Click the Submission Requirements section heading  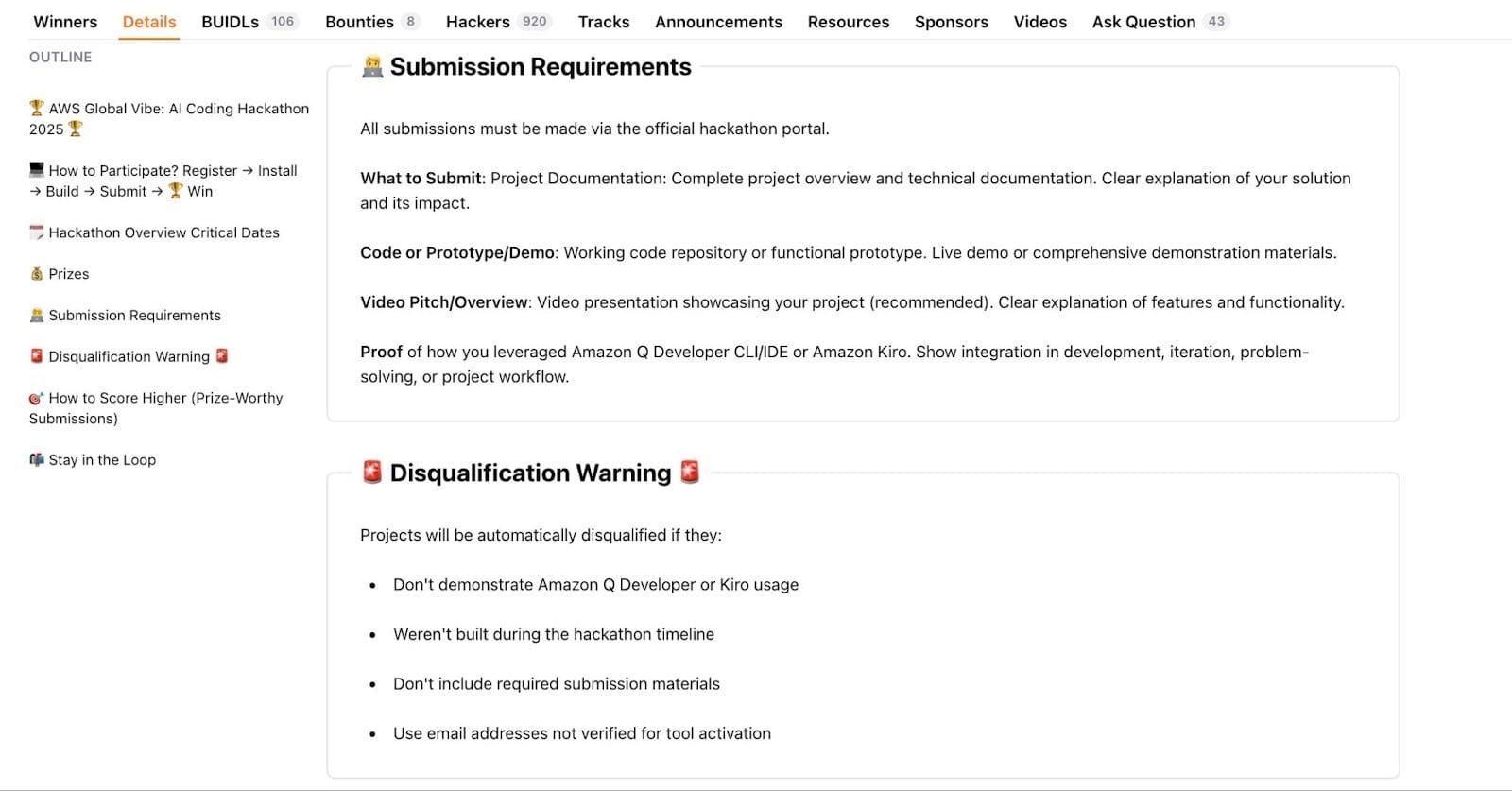(541, 67)
